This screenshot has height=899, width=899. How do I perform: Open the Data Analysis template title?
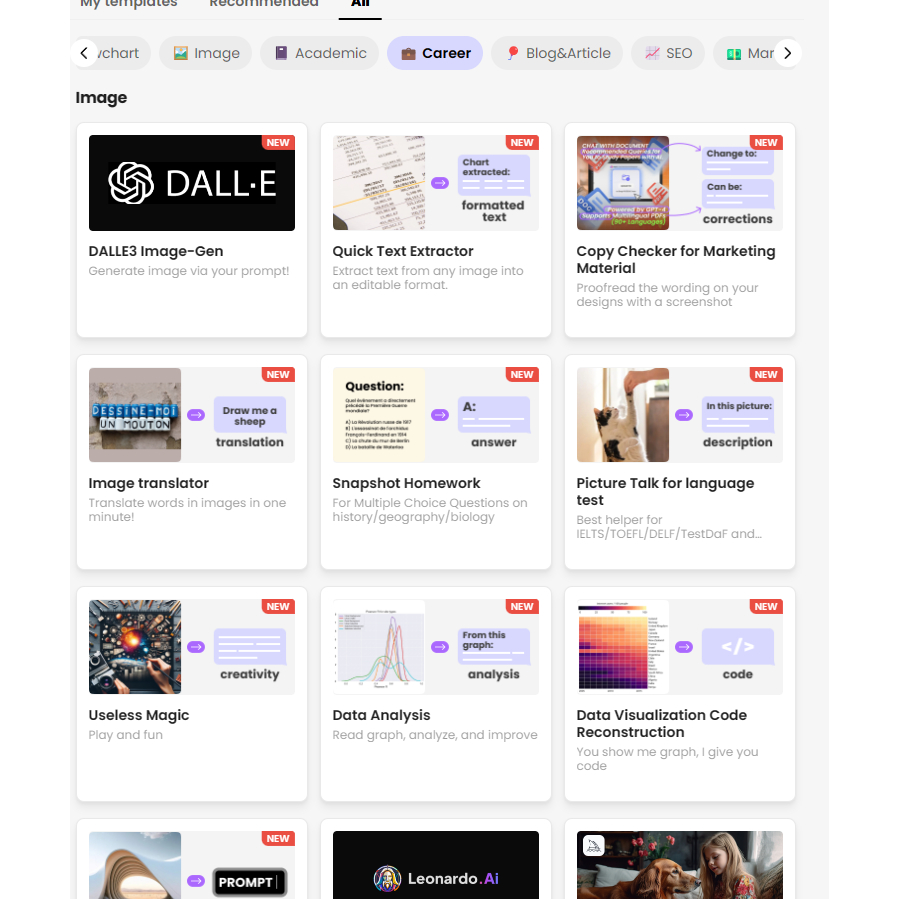tap(381, 715)
